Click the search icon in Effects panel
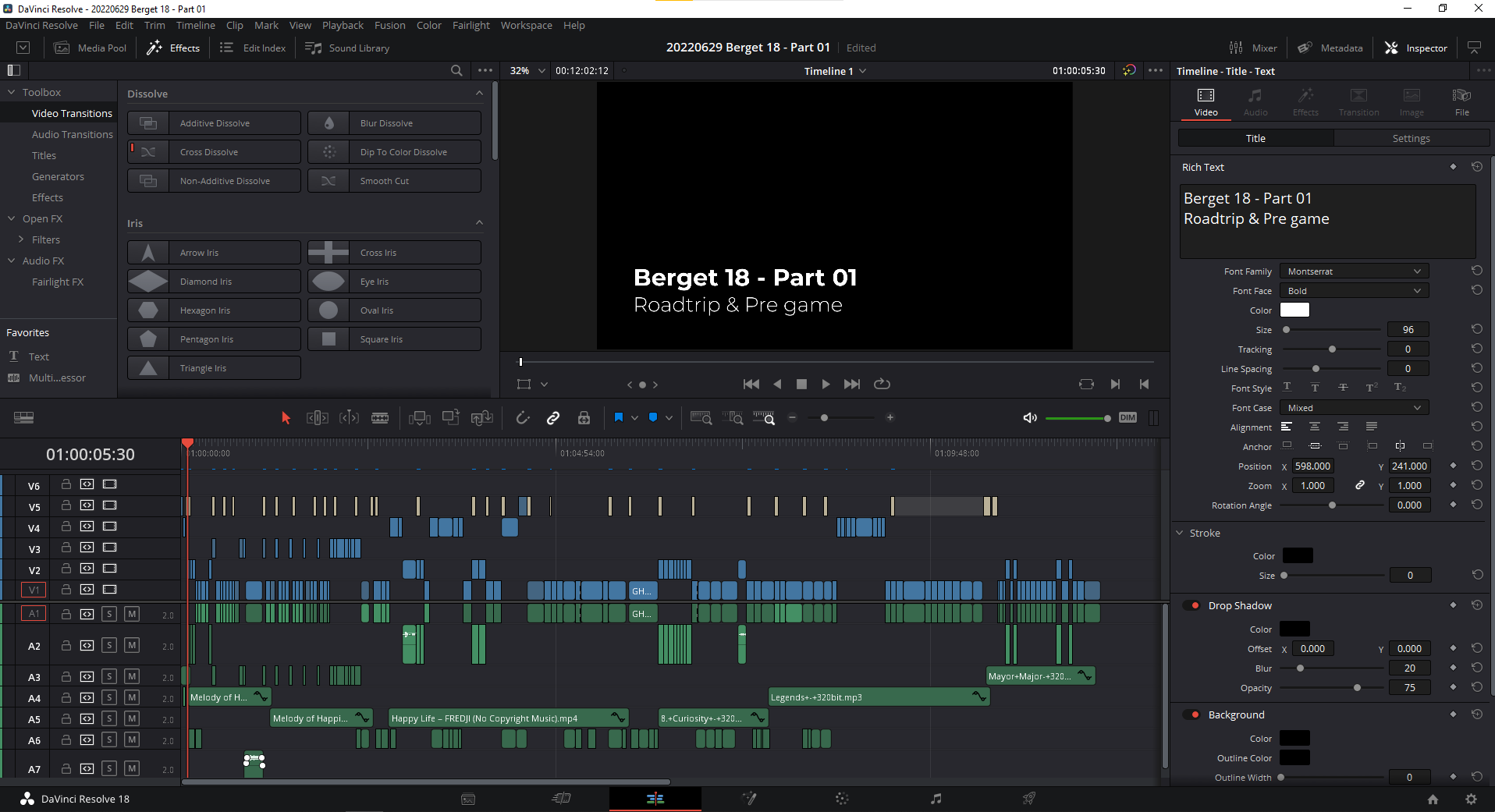 click(x=456, y=70)
